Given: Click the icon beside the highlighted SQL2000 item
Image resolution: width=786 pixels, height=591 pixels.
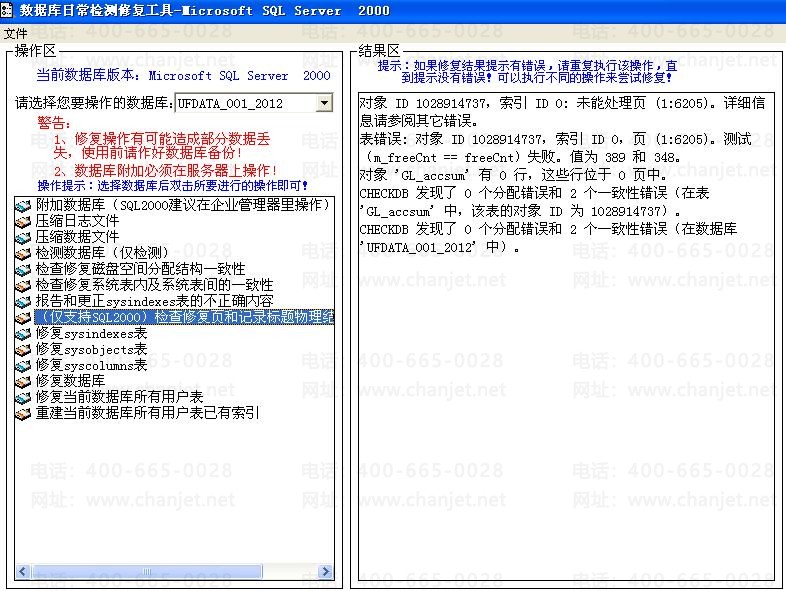Looking at the screenshot, I should click(x=23, y=318).
